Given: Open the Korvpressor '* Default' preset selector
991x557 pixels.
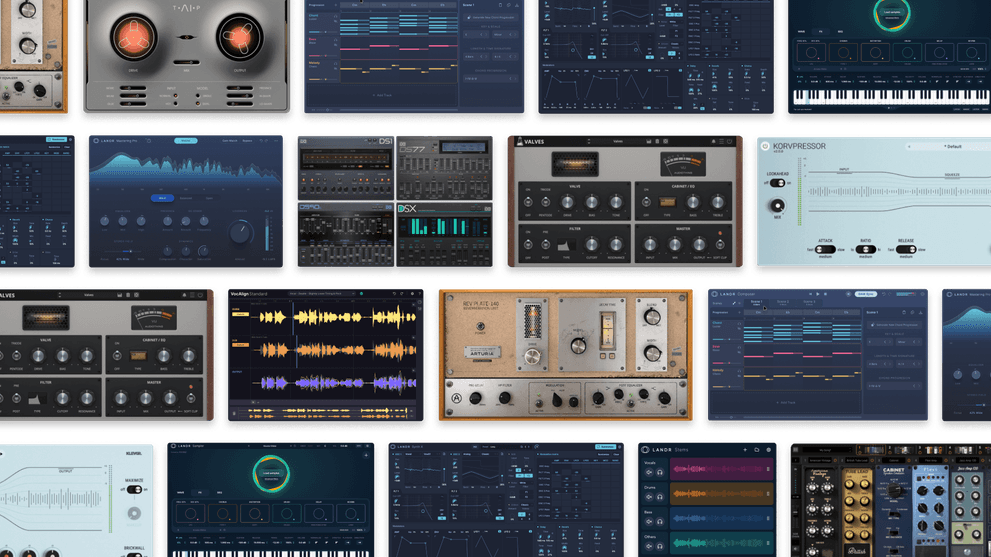Looking at the screenshot, I should point(952,147).
